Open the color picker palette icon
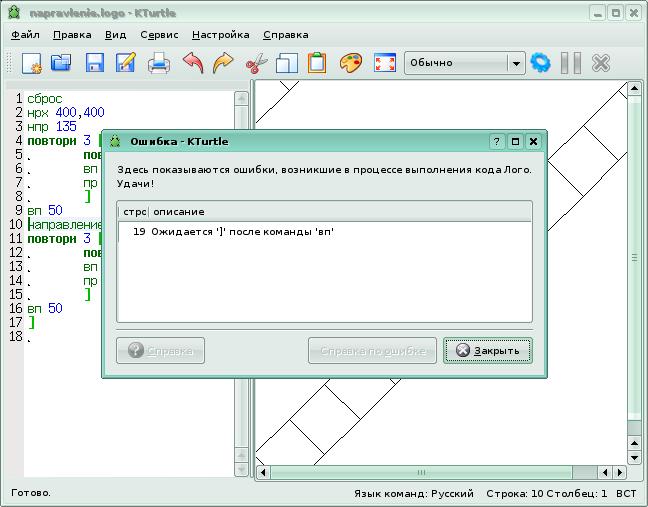The height and width of the screenshot is (507, 648). [x=350, y=63]
